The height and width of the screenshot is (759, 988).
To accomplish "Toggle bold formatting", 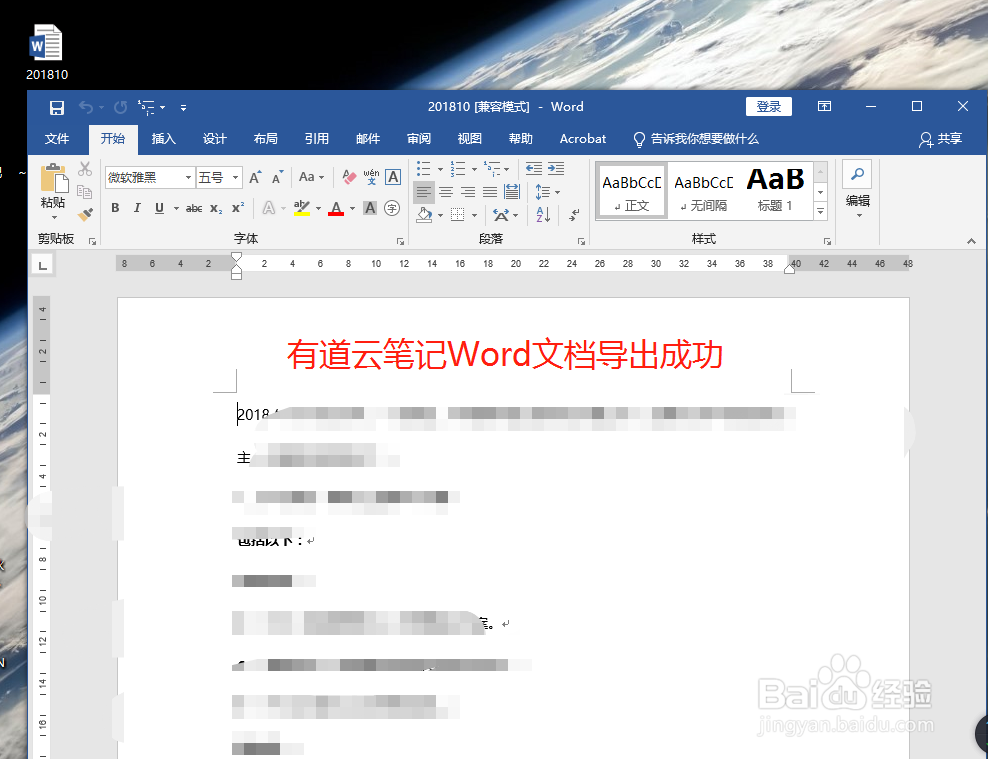I will point(115,208).
